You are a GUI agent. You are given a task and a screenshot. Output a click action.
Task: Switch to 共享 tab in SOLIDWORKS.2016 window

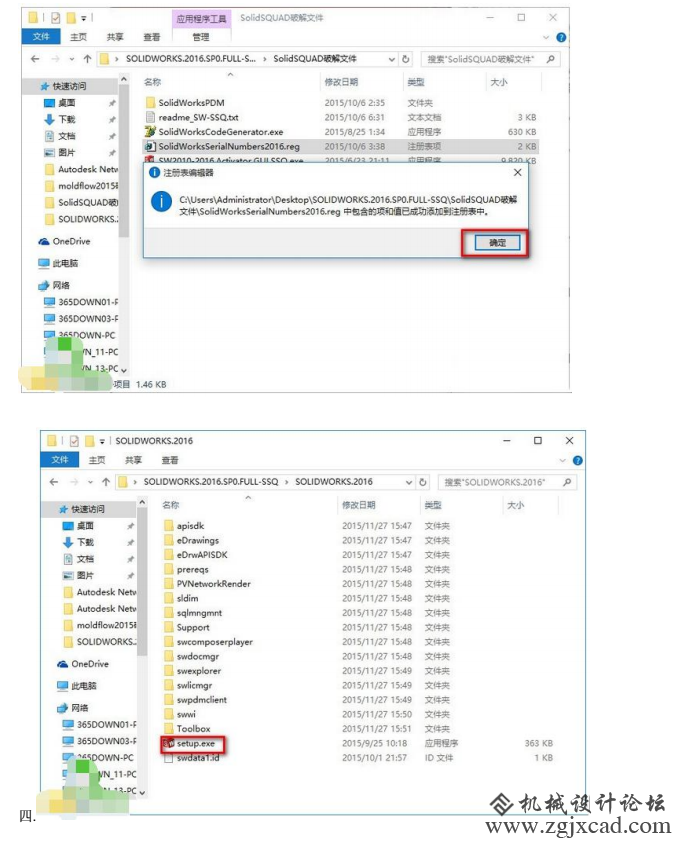pos(133,460)
